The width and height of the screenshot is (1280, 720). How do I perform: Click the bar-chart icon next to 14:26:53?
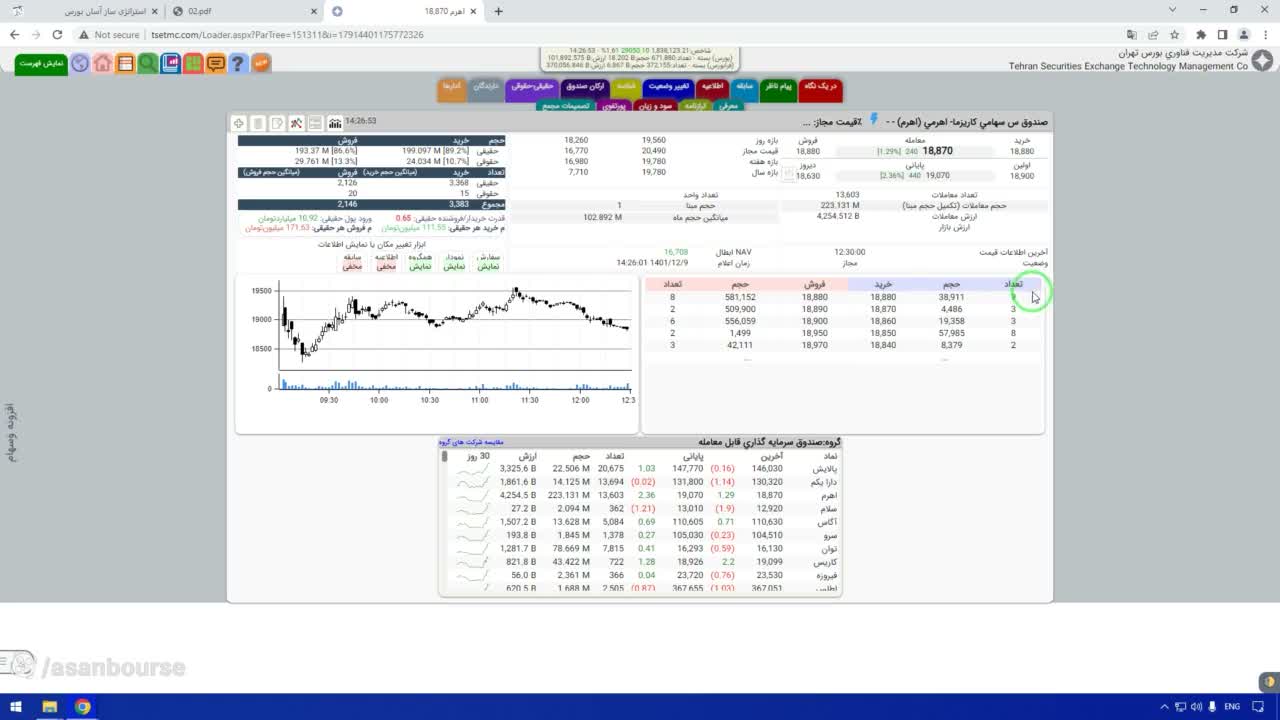(334, 123)
